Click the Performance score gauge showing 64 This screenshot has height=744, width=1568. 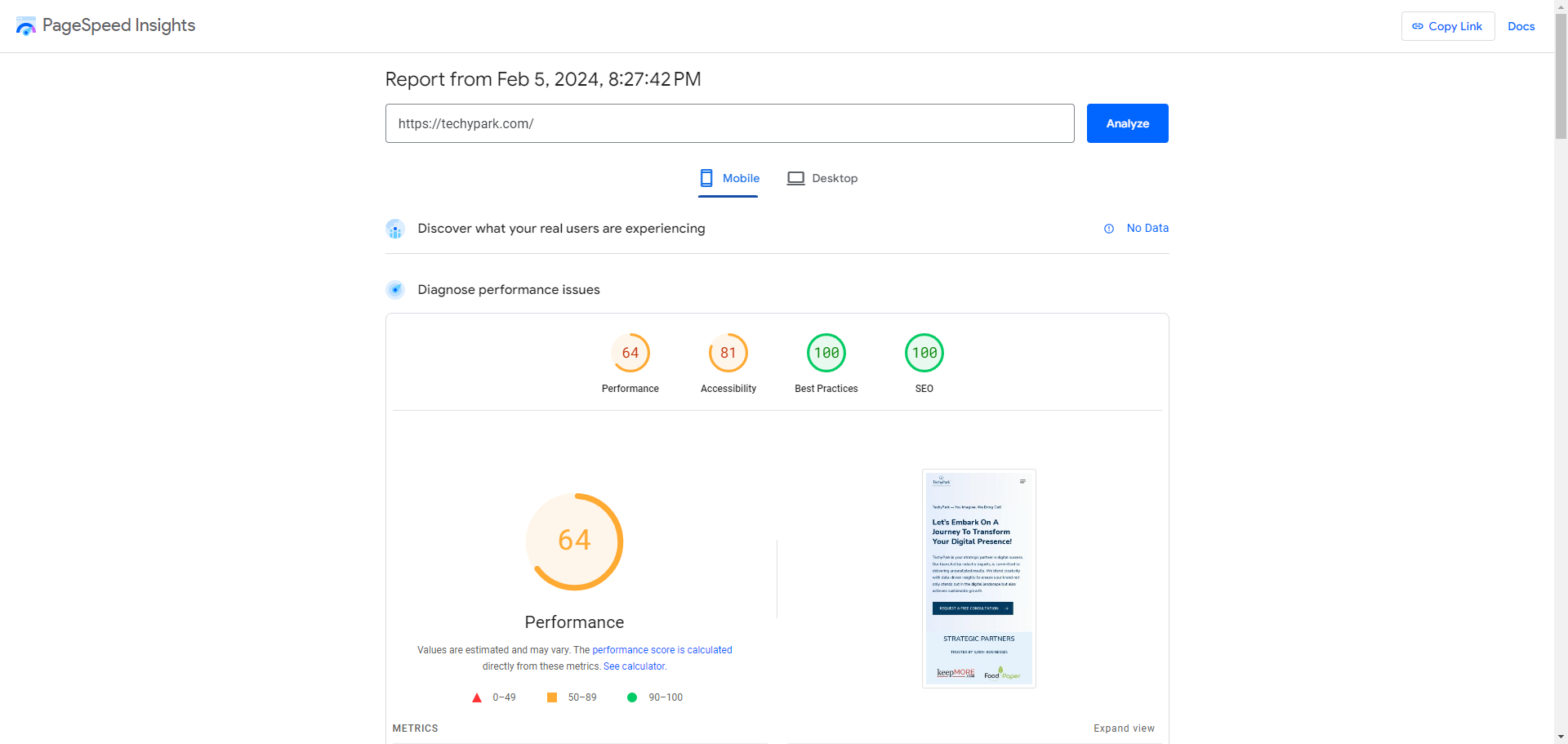[x=630, y=353]
